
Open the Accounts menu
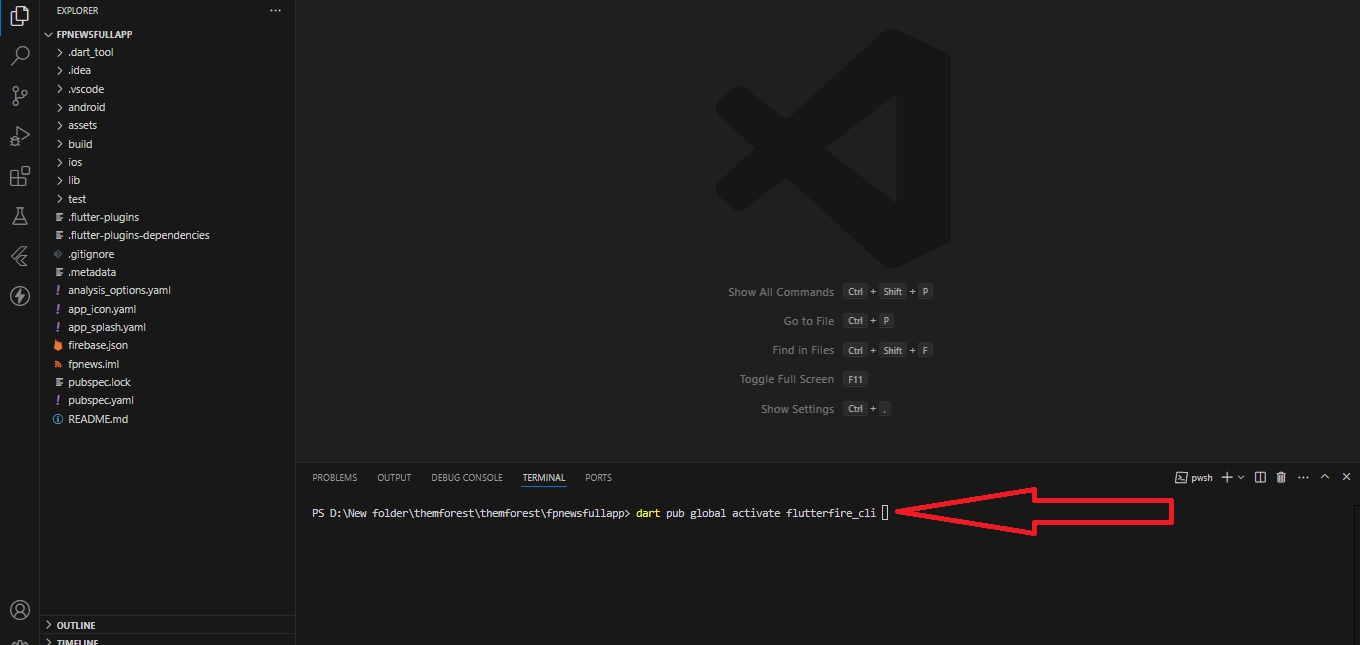pos(19,610)
